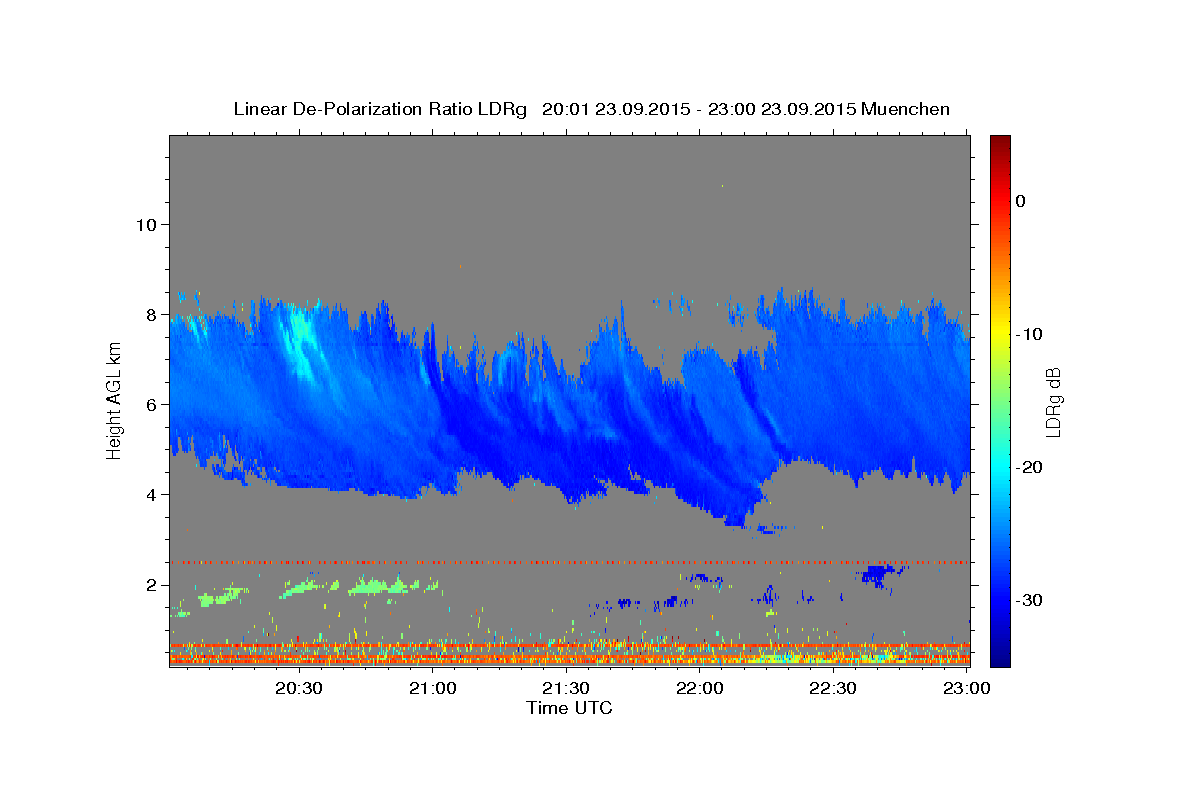Click the colorbar value 0

pos(1021,201)
